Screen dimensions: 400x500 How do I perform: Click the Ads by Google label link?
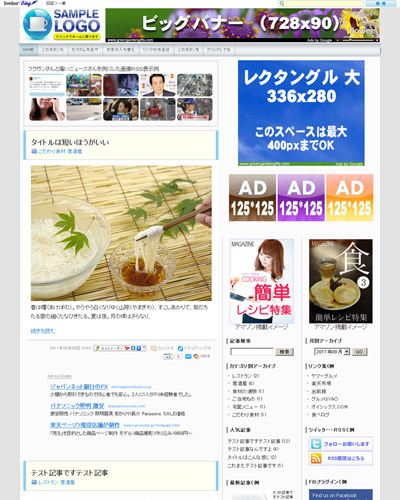tap(59, 376)
